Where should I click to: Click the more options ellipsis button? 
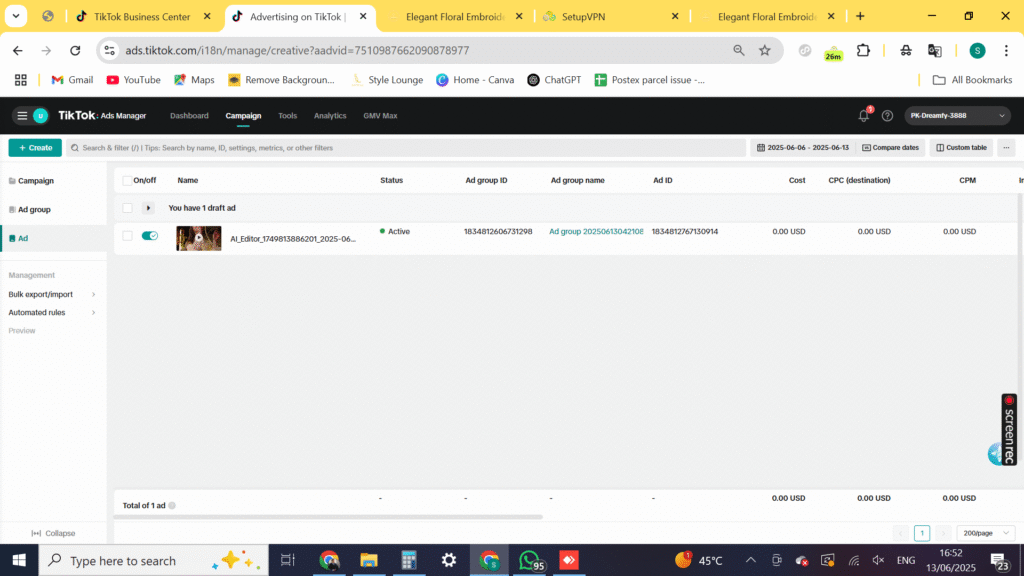click(1006, 148)
